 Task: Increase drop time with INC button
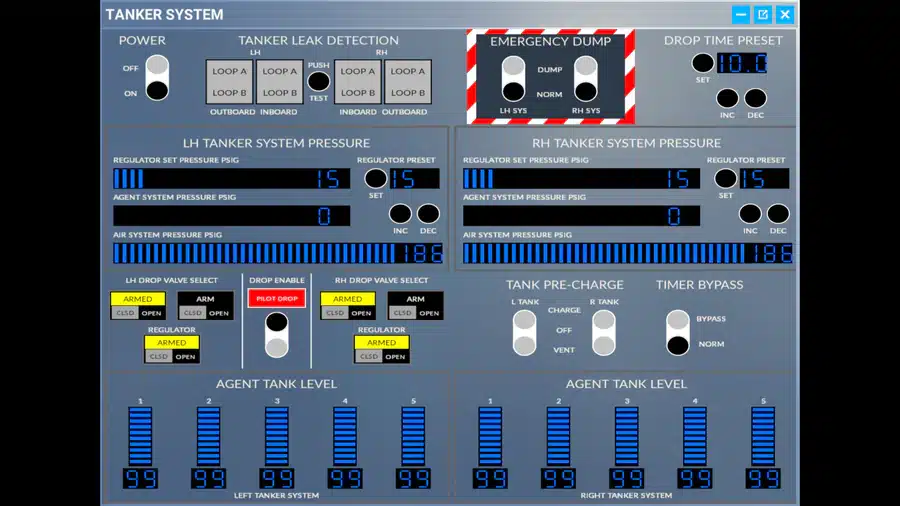coord(727,98)
